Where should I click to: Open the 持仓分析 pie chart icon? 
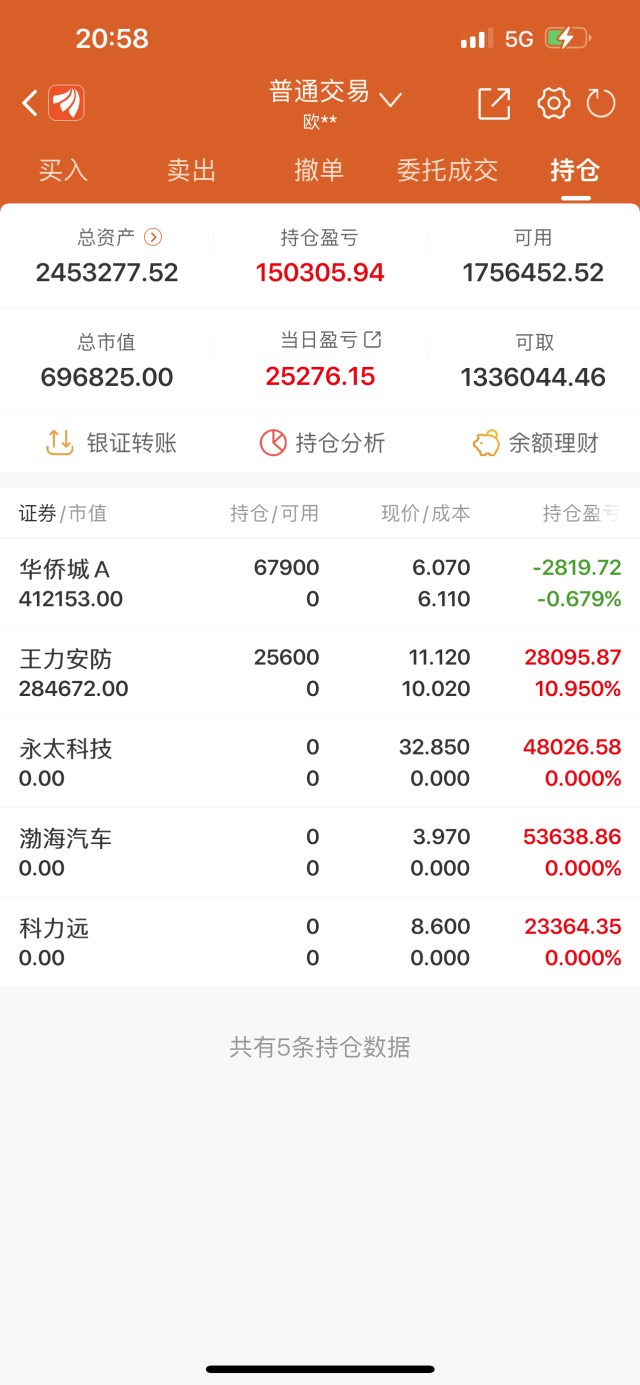[x=273, y=443]
